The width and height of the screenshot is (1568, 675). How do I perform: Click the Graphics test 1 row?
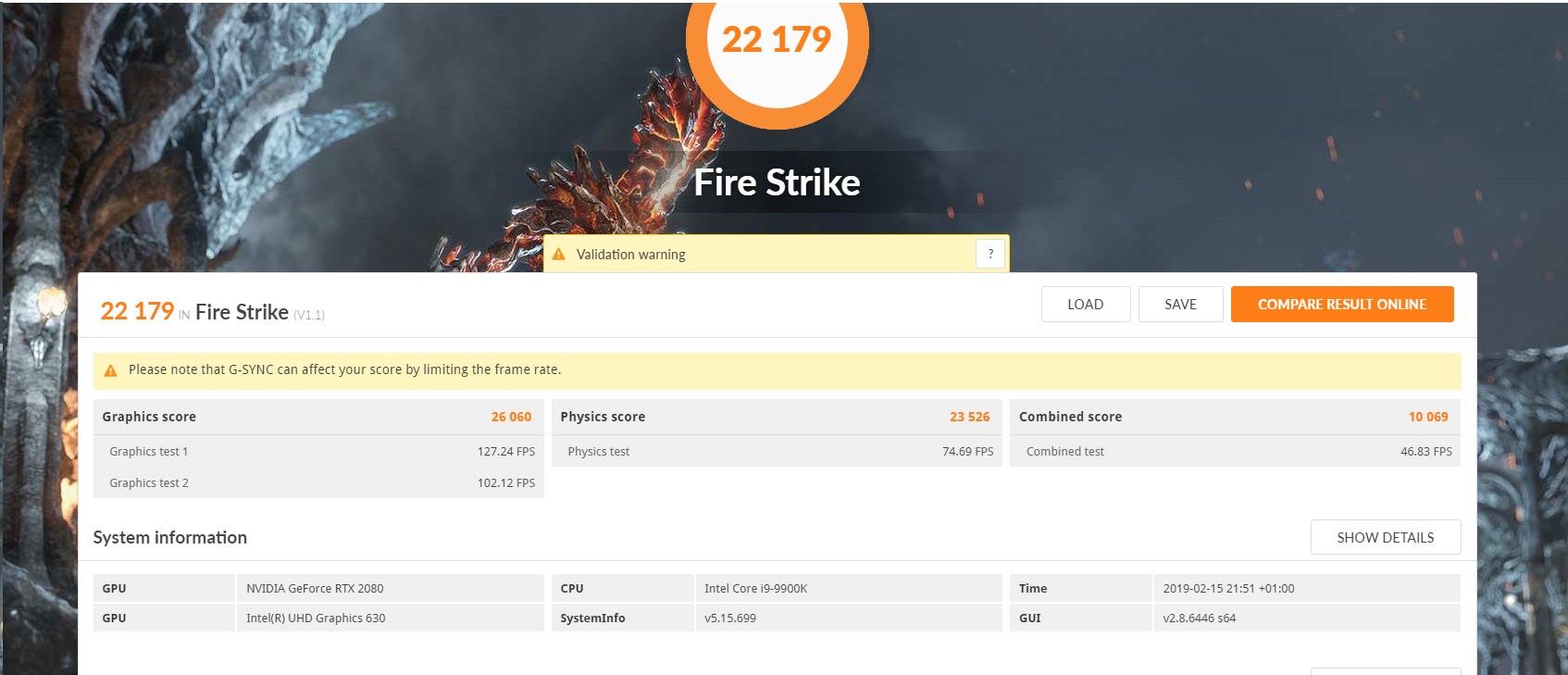click(317, 452)
